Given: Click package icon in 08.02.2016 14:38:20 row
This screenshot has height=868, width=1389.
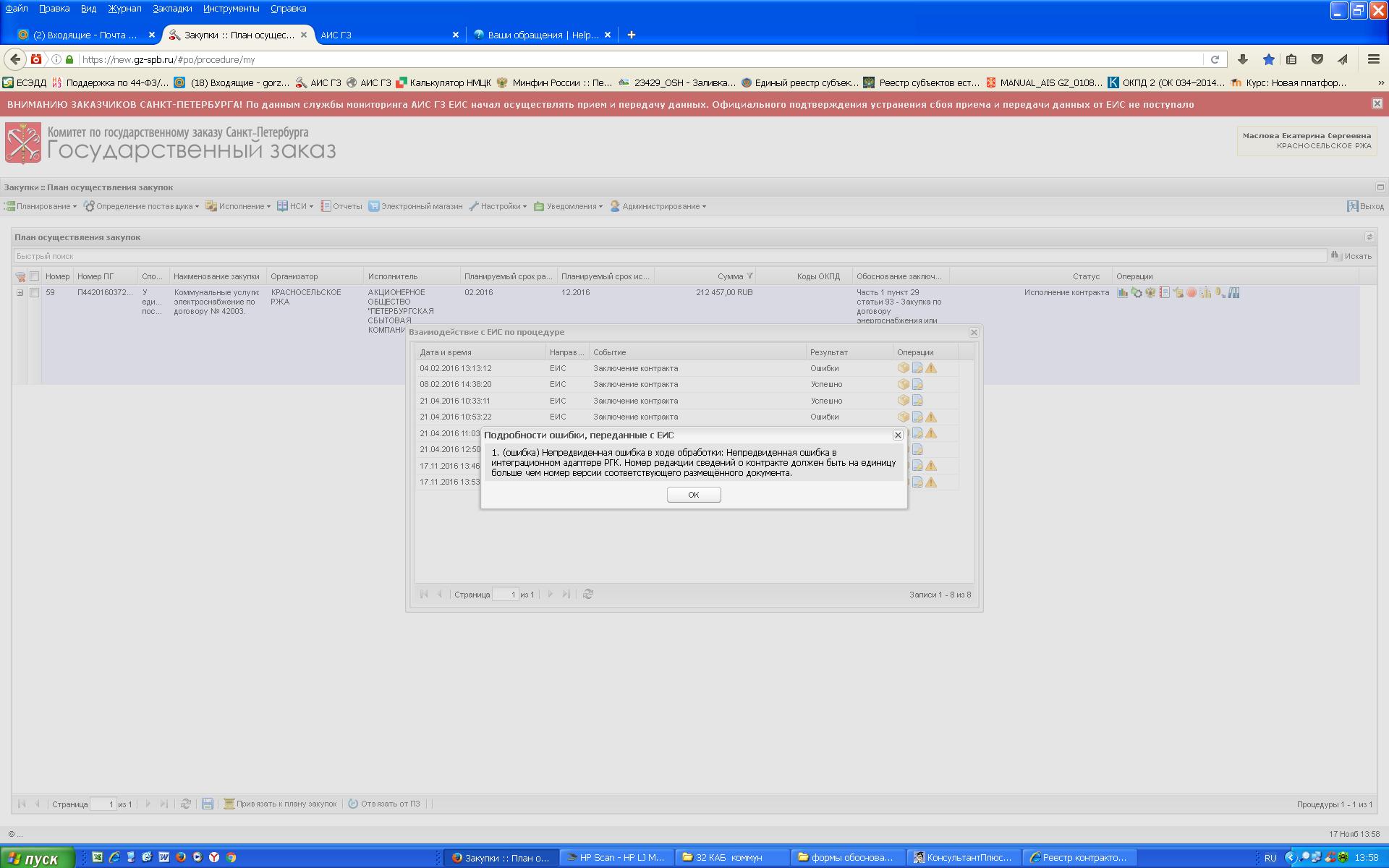Looking at the screenshot, I should tap(903, 384).
